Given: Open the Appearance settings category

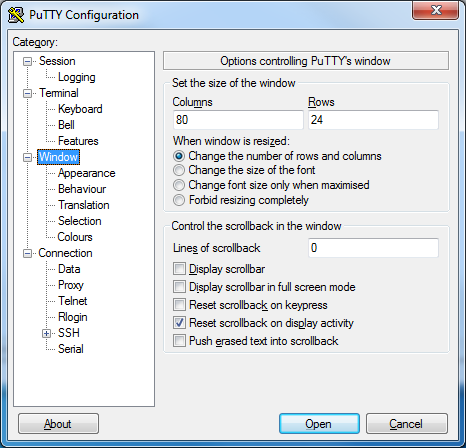Looking at the screenshot, I should pyautogui.click(x=87, y=173).
